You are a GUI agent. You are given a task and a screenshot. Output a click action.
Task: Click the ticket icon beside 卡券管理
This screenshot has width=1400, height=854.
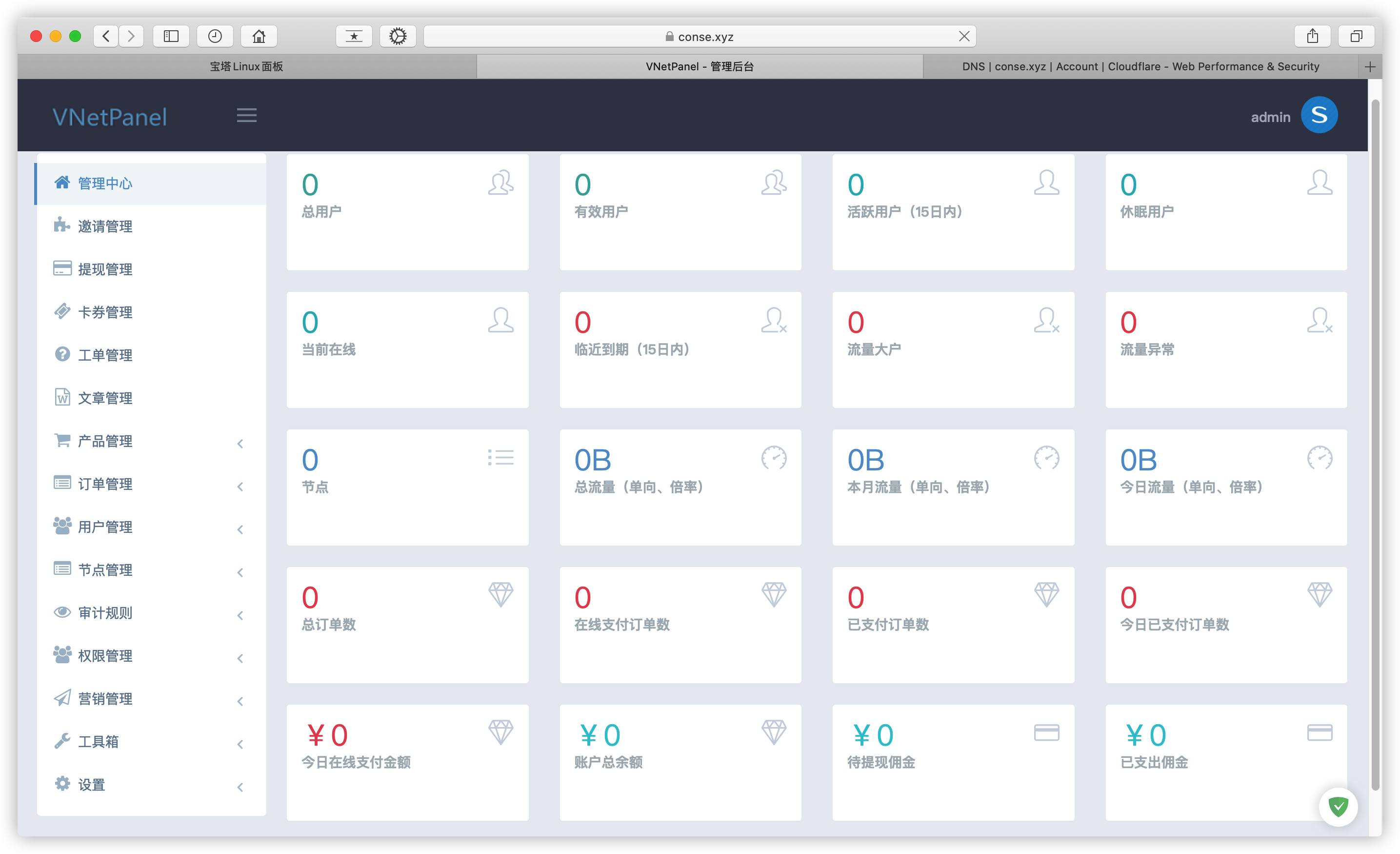[x=62, y=311]
